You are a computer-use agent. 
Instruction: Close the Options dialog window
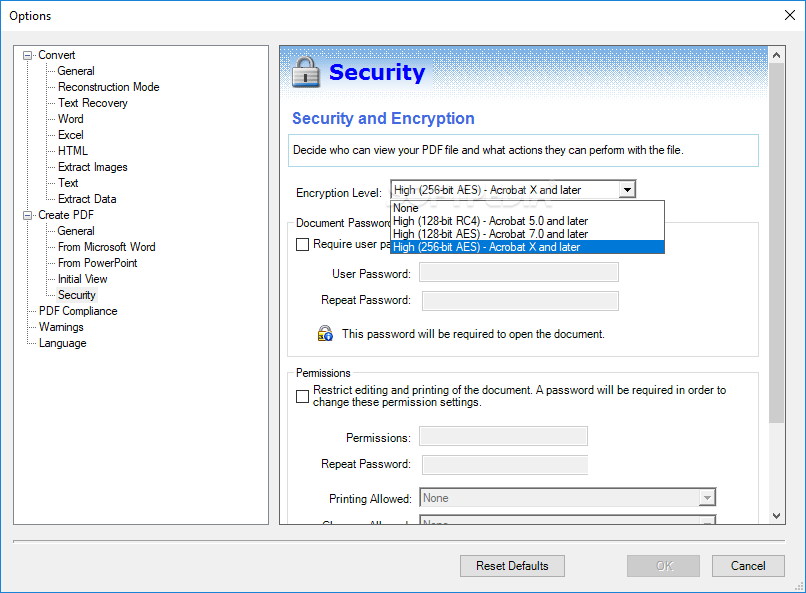tap(790, 15)
